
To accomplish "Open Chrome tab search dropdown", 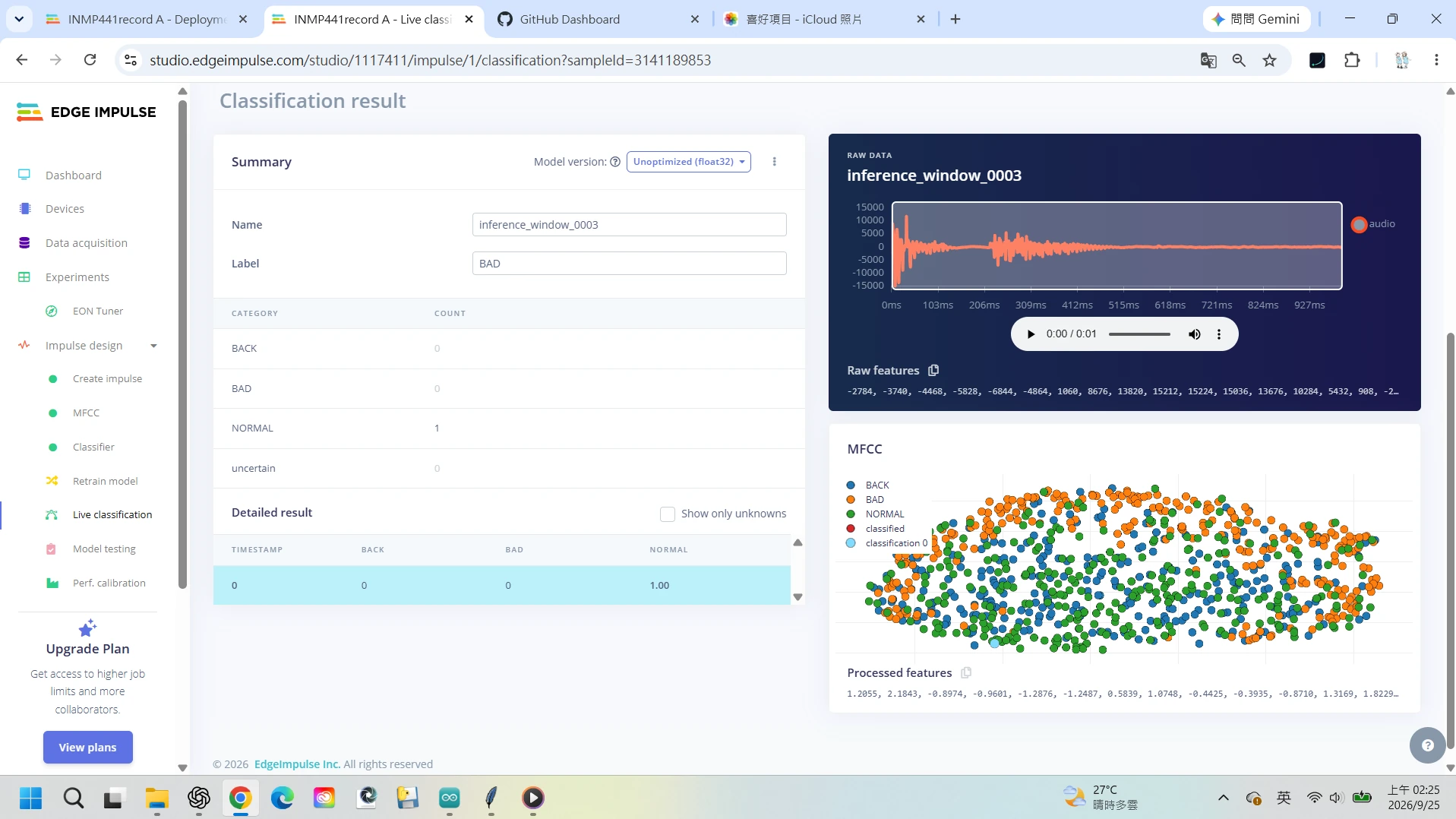I will 19,19.
